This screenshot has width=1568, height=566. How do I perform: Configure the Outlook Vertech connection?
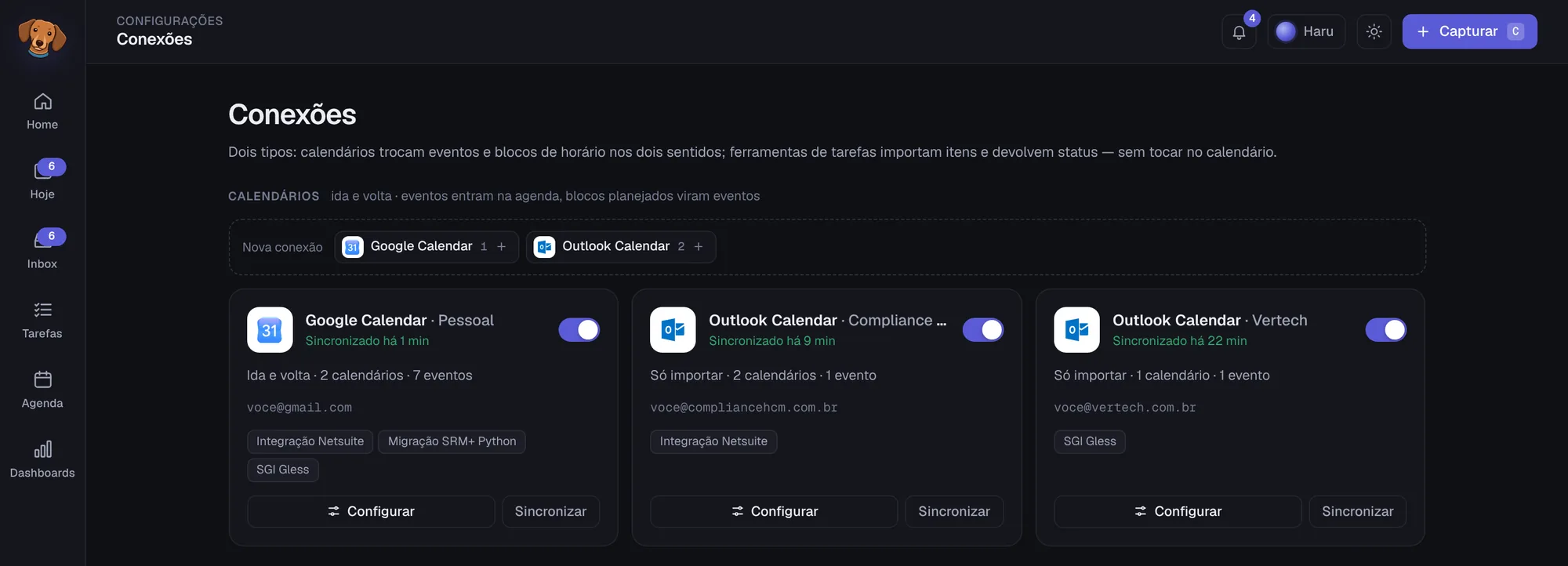tap(1178, 511)
